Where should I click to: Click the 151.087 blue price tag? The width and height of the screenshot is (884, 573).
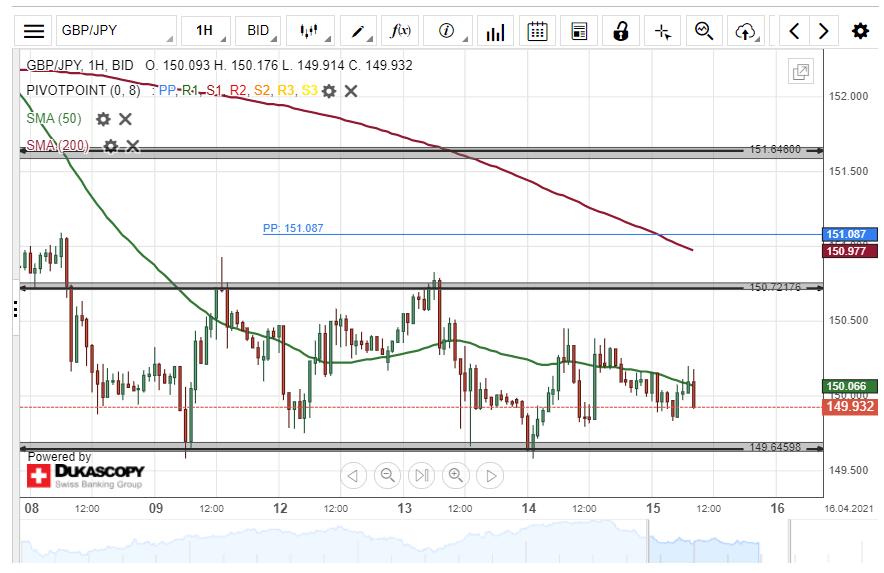coord(850,234)
